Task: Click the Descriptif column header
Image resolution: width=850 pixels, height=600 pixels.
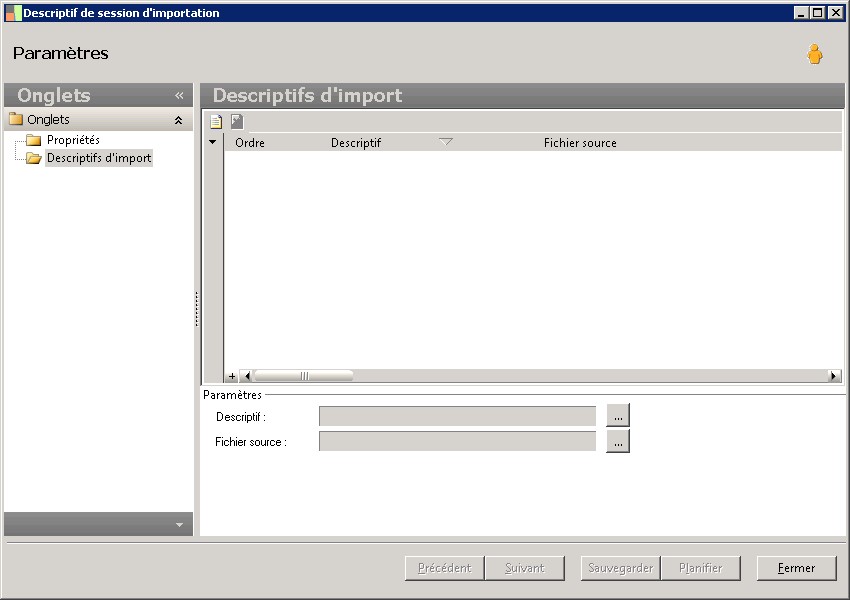Action: click(356, 143)
